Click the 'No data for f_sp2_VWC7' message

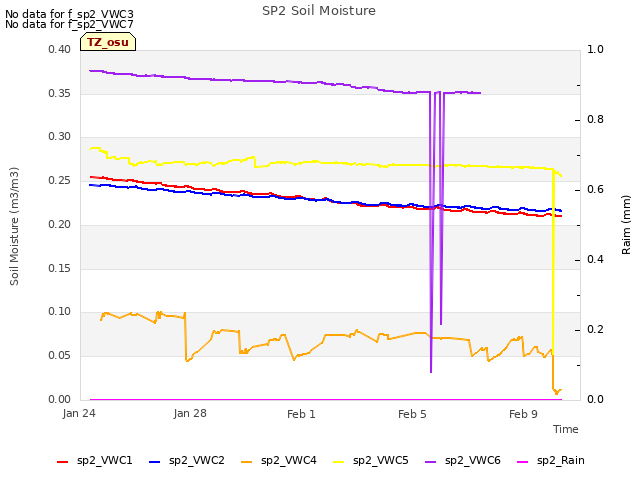(x=69, y=24)
